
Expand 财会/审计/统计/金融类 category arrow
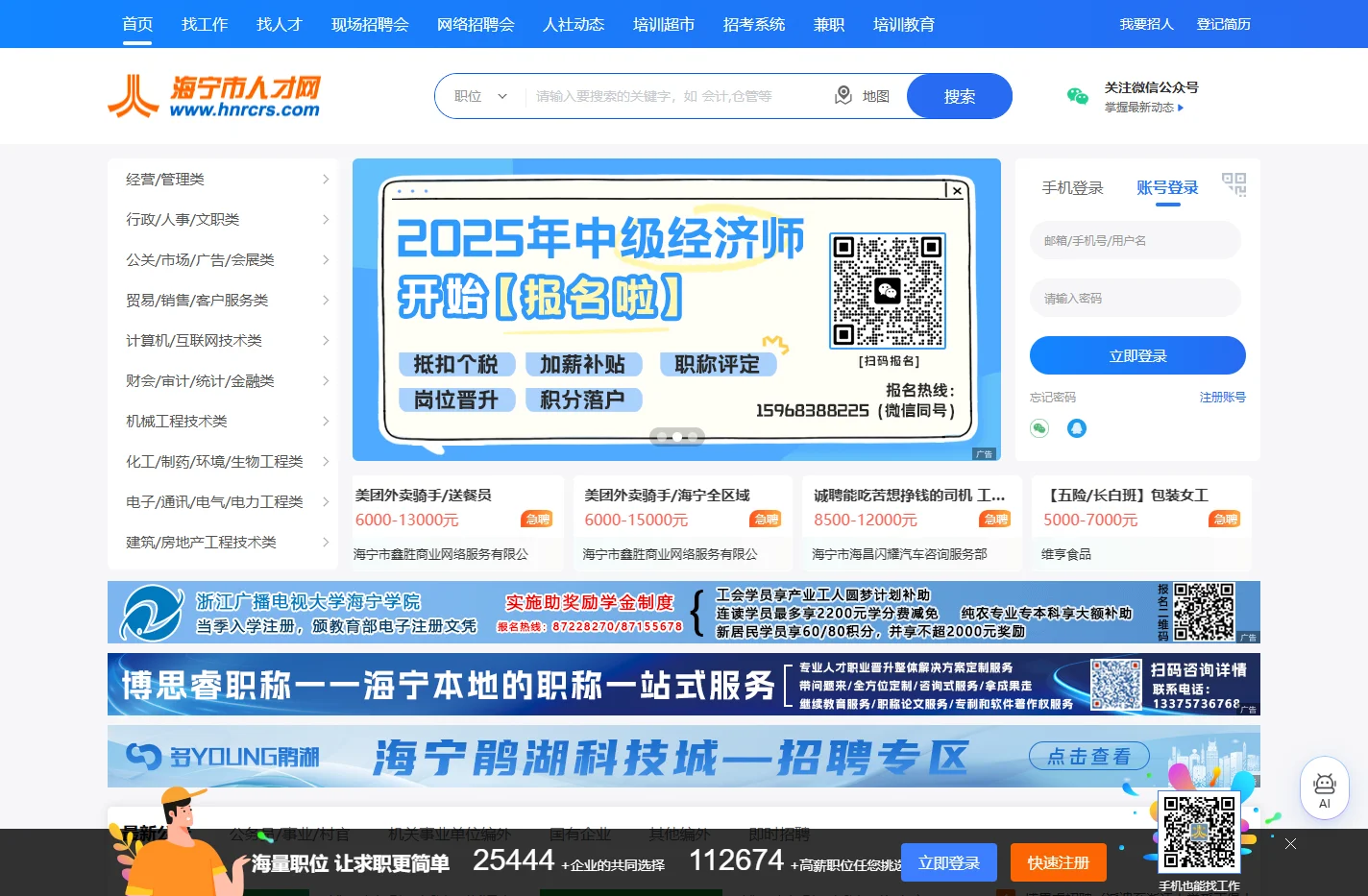point(326,381)
